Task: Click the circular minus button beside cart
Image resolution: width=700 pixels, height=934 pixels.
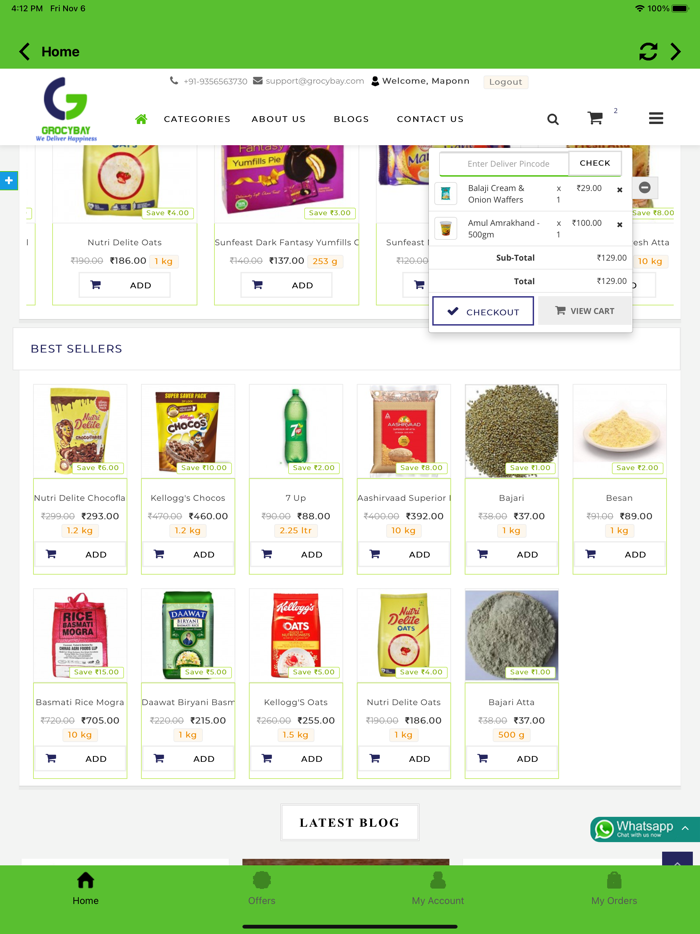Action: [x=645, y=187]
